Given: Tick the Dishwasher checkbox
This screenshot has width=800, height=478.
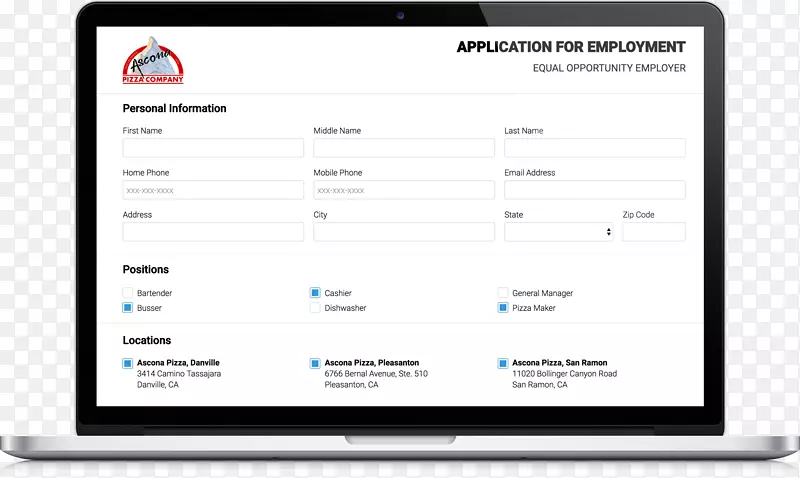Looking at the screenshot, I should coord(315,308).
